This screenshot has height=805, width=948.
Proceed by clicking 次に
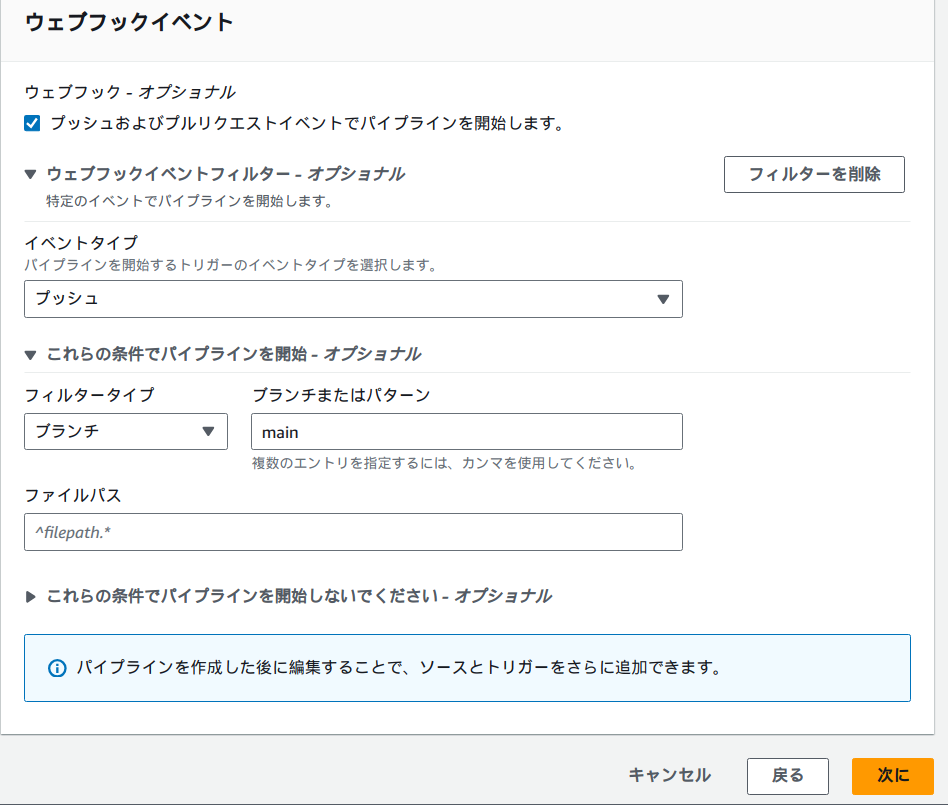[892, 776]
